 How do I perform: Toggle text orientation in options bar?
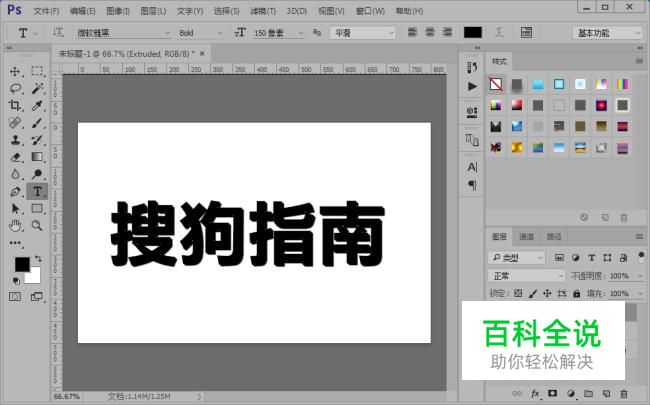58,32
